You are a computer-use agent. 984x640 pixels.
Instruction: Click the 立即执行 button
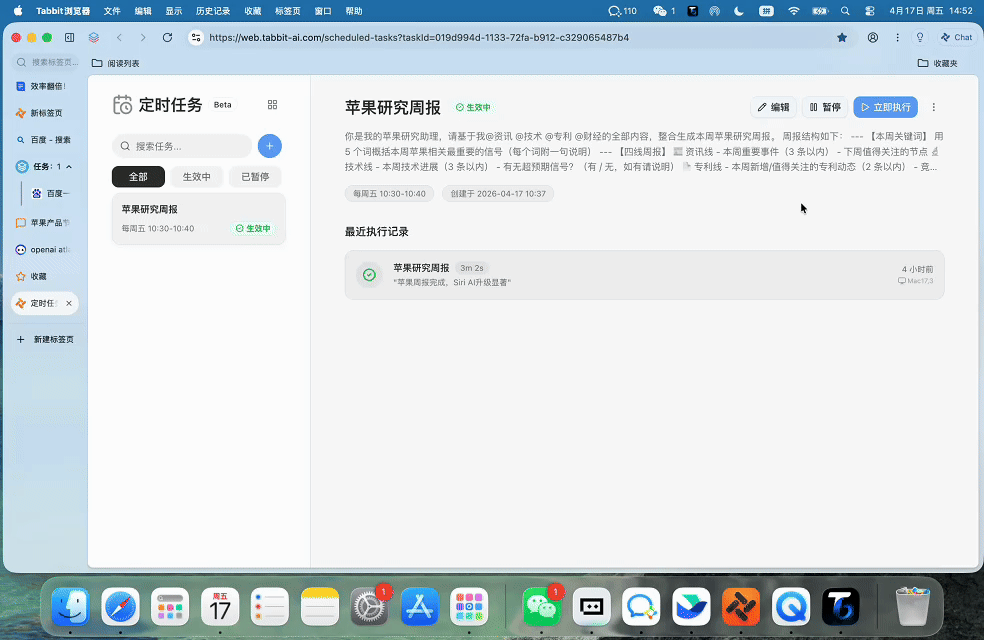pyautogui.click(x=885, y=107)
